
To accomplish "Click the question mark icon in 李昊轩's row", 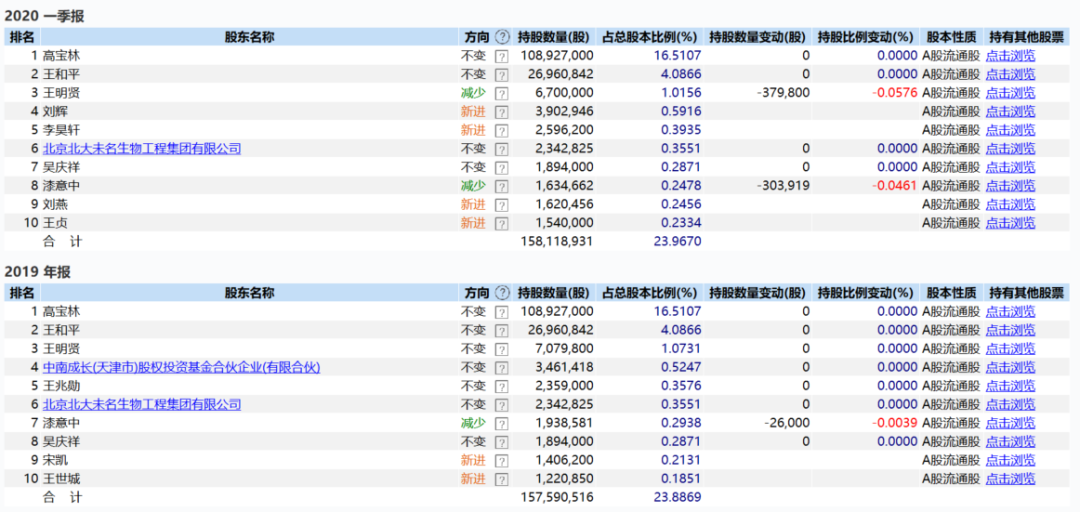I will pyautogui.click(x=502, y=131).
